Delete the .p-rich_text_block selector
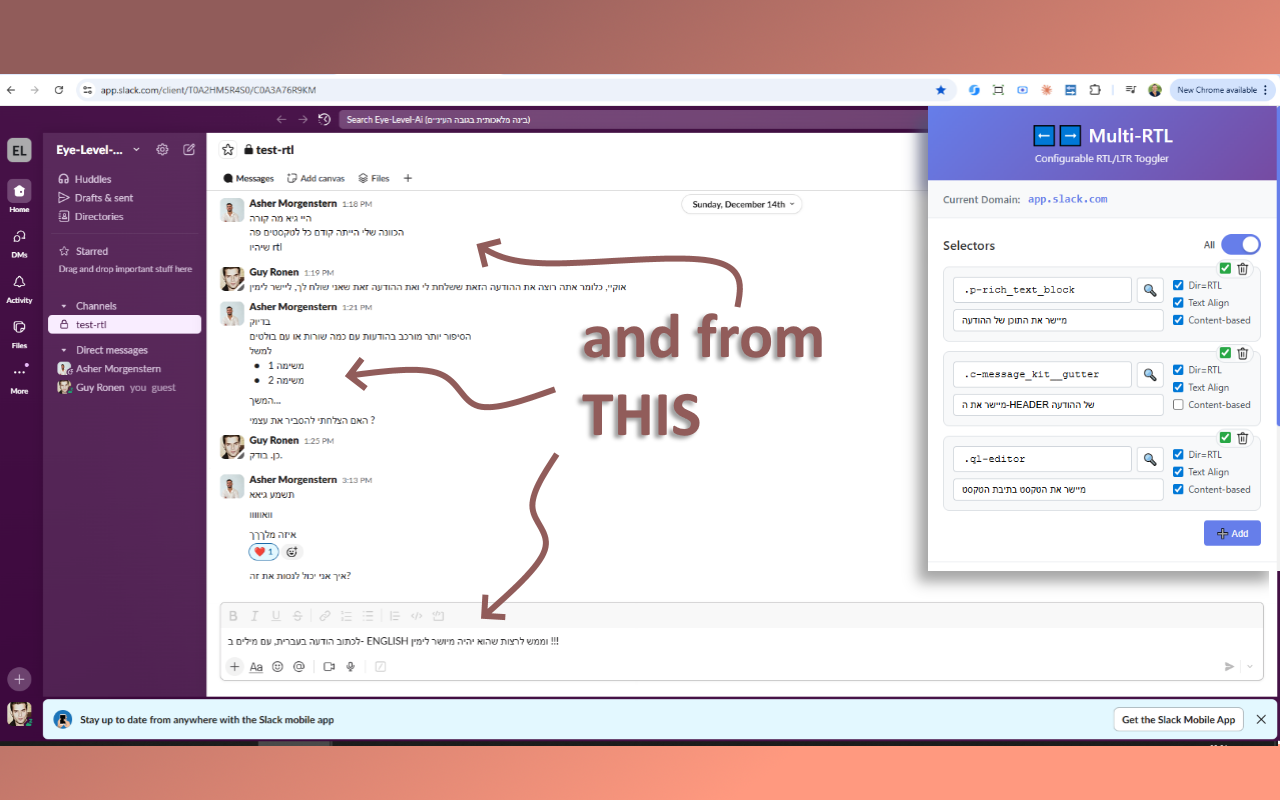 (1243, 268)
